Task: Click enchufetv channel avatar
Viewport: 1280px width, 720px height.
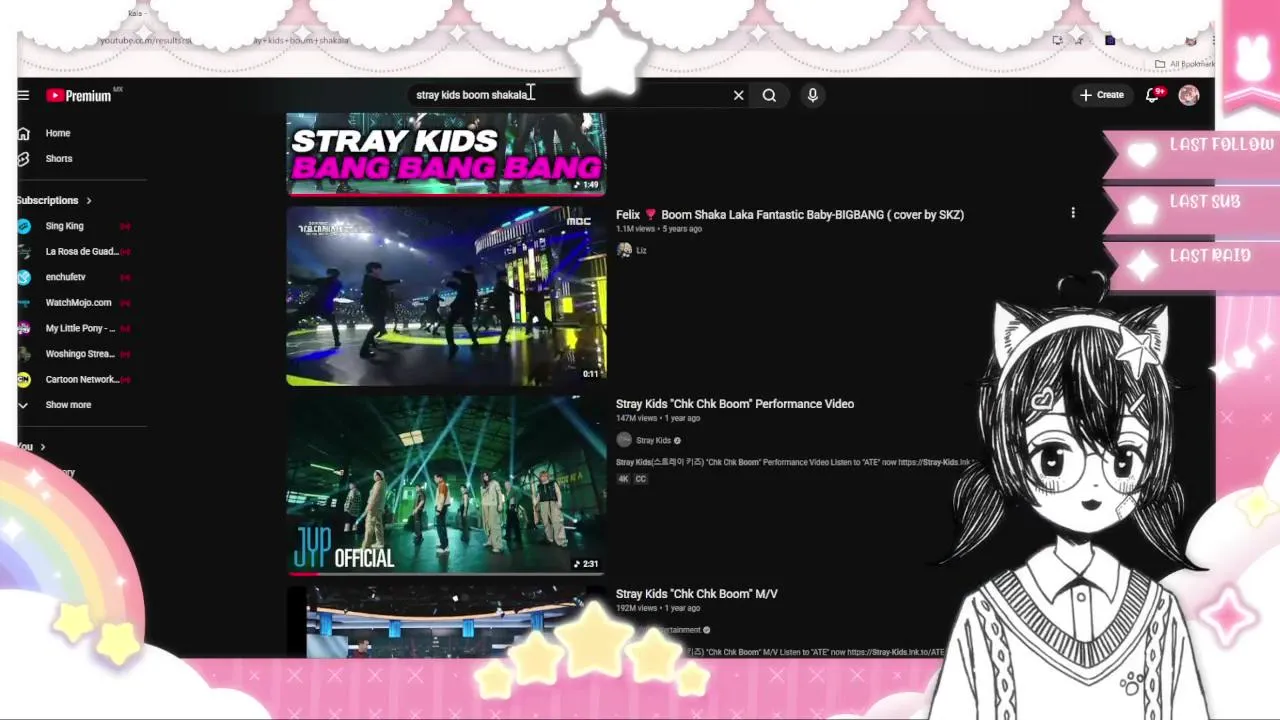Action: point(23,277)
